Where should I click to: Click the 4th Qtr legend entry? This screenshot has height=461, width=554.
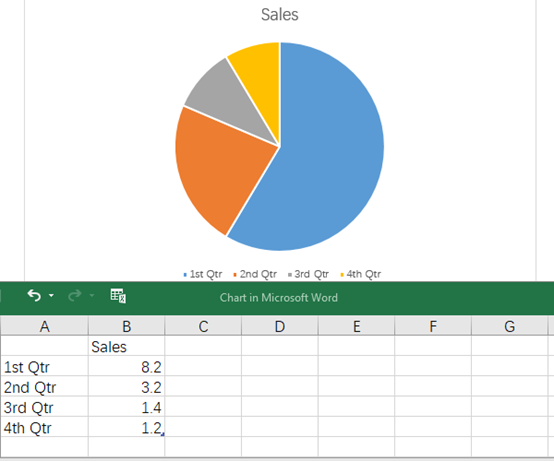pos(361,274)
